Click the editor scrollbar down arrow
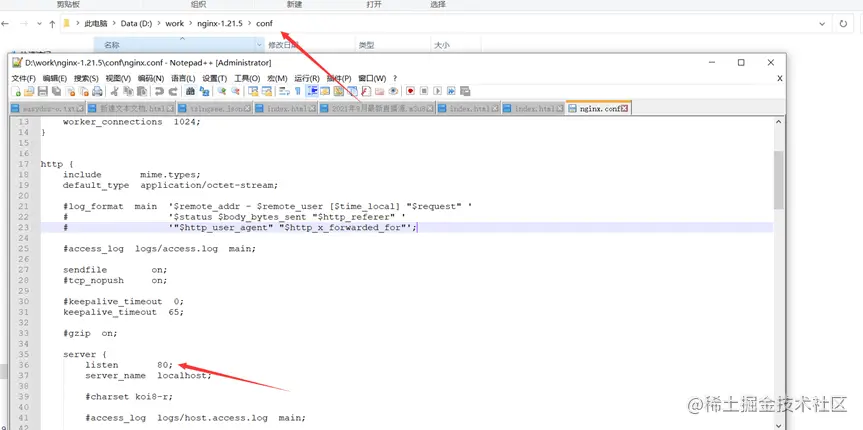The width and height of the screenshot is (863, 430). (x=778, y=425)
